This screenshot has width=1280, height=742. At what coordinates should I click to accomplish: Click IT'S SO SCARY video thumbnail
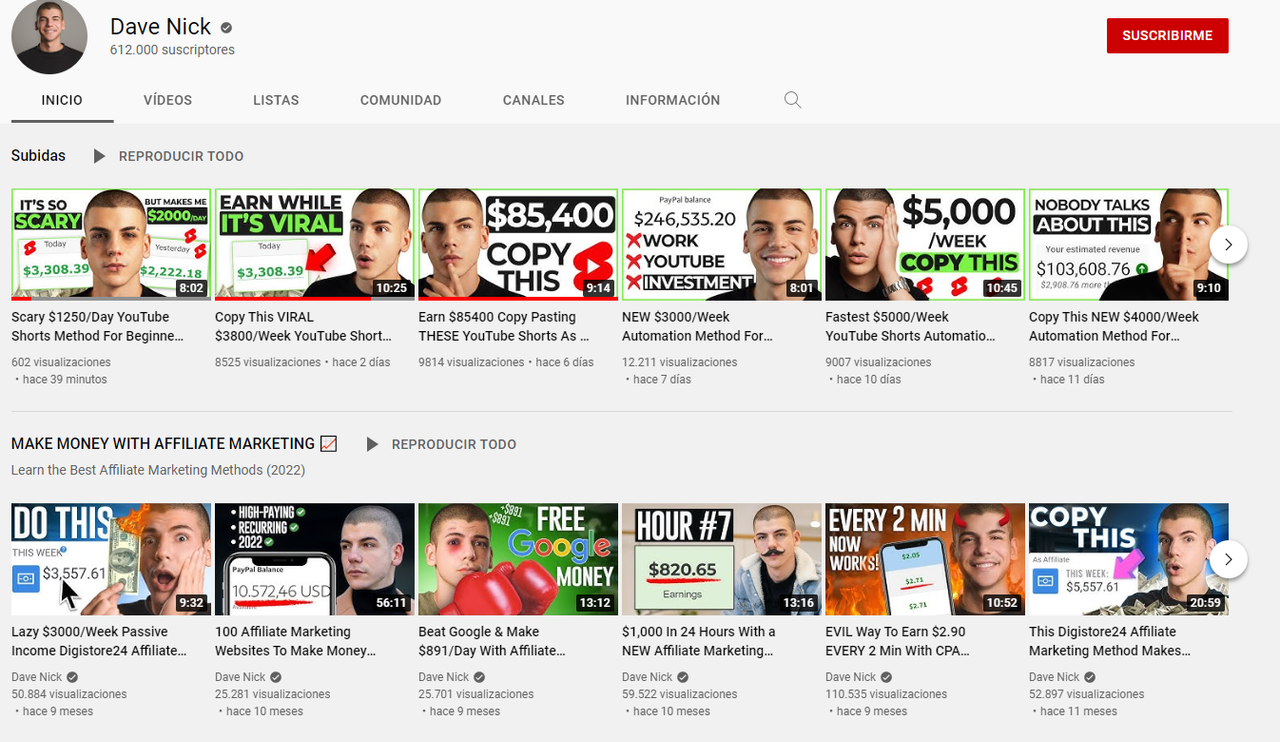click(111, 244)
